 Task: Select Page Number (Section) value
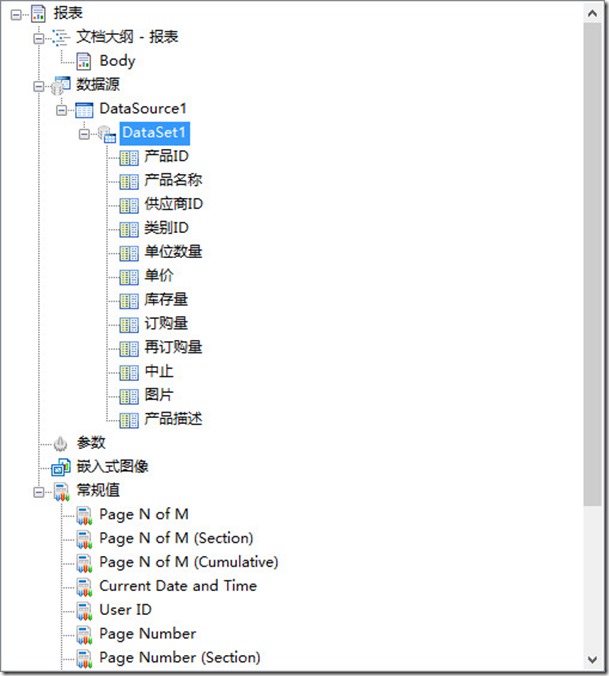coord(180,657)
